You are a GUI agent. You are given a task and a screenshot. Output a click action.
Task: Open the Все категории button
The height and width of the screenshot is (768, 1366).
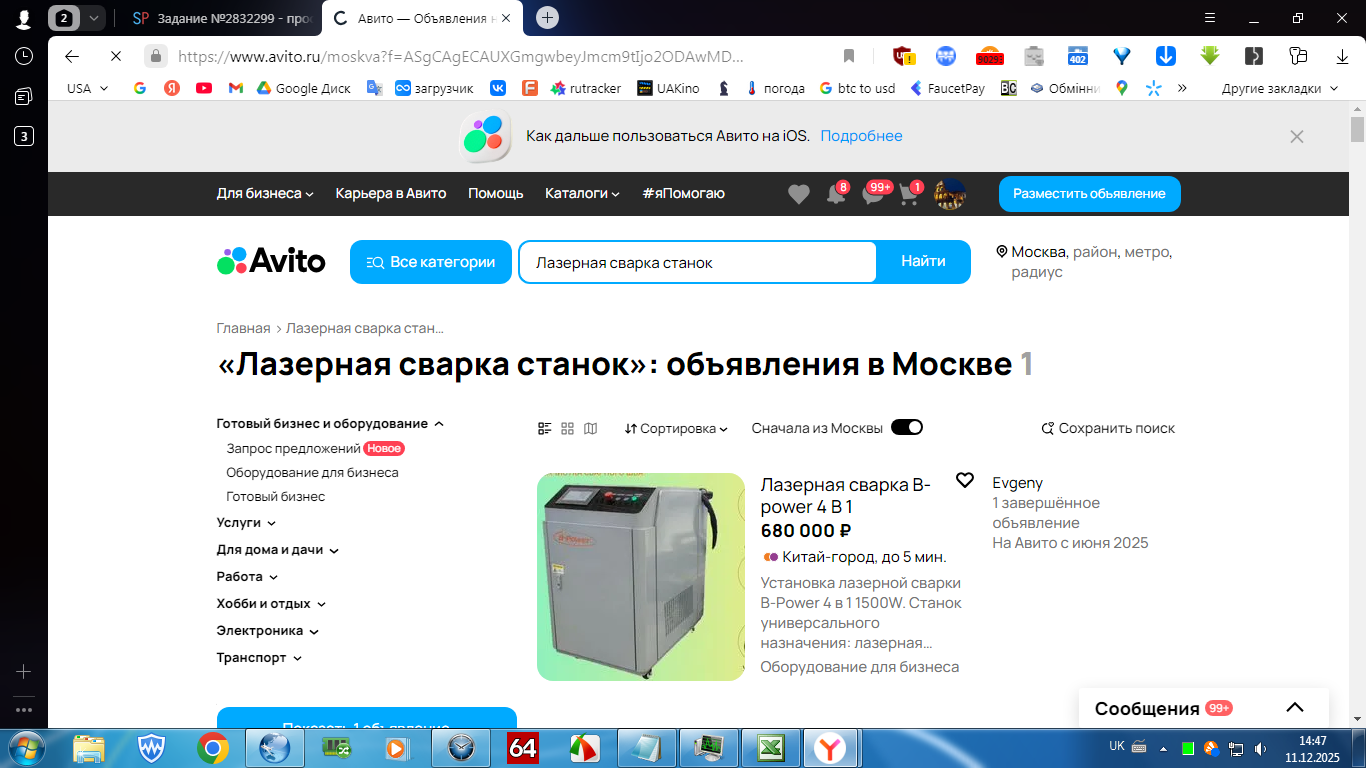coord(431,262)
